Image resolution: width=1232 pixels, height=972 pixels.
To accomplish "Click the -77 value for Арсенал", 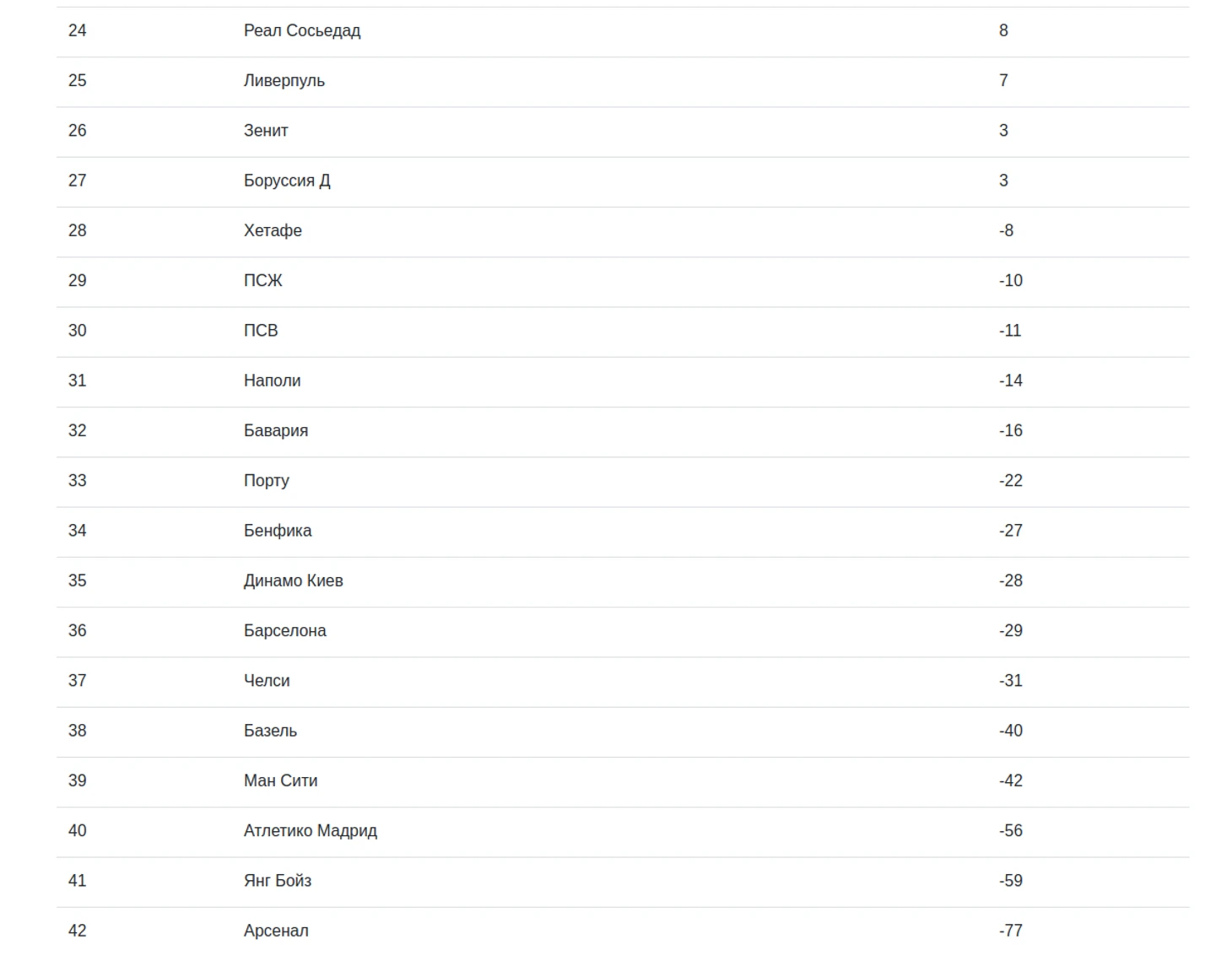I will click(x=1011, y=931).
